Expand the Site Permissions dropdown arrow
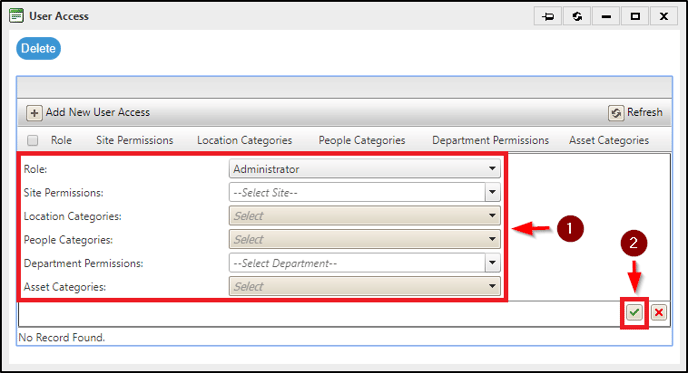Viewport: 688px width, 373px height. [493, 193]
